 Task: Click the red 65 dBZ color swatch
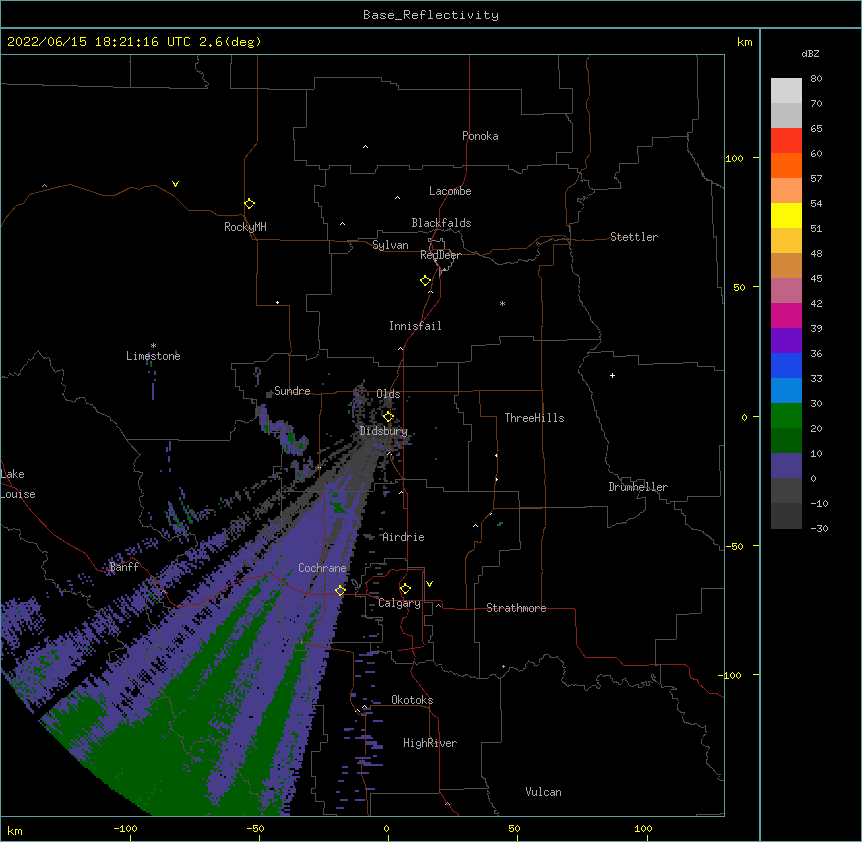(786, 141)
